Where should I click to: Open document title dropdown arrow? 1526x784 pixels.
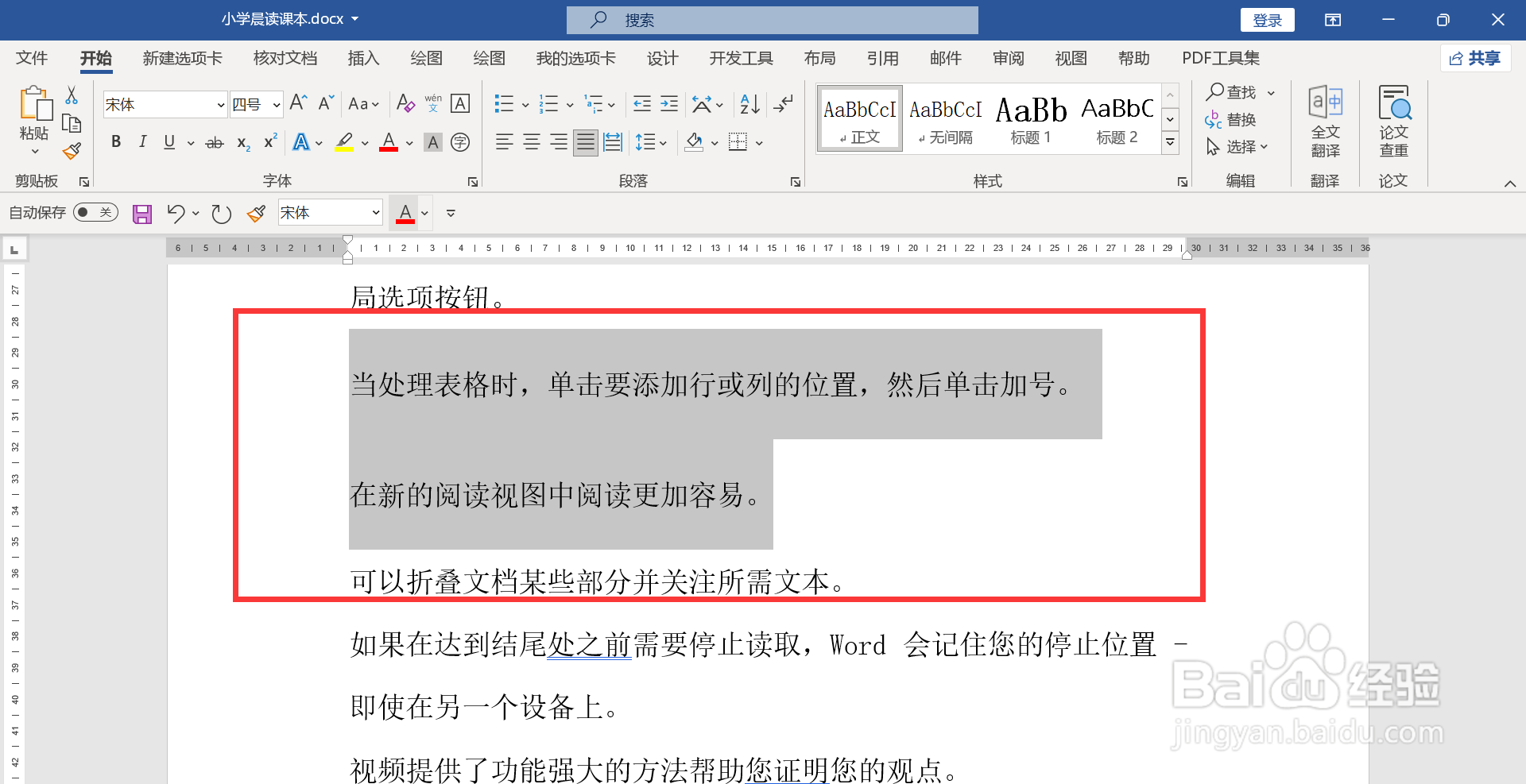[355, 18]
